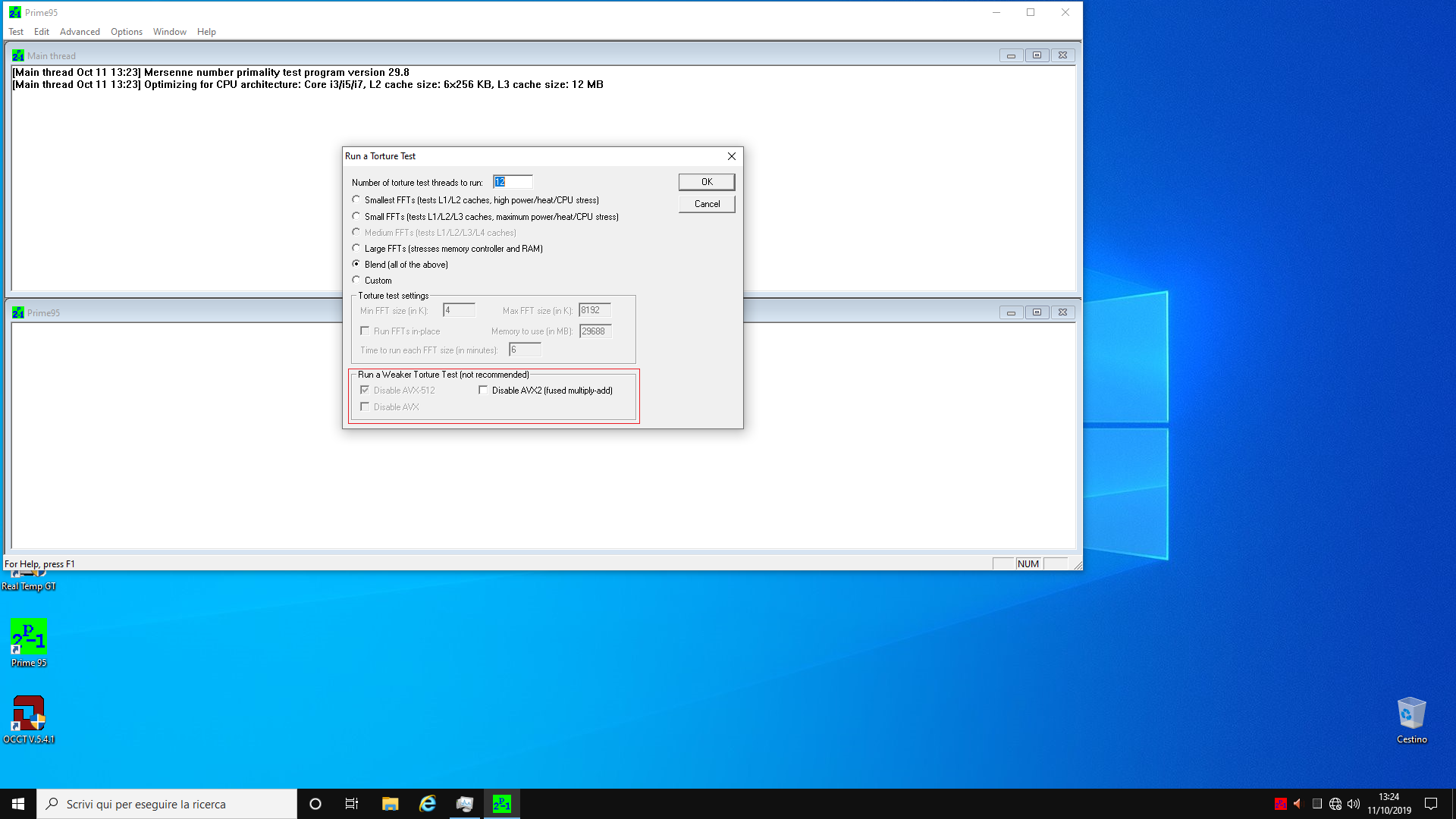Close the Run a Torture Test dialog
Screen dimensions: 1456x819
tap(732, 156)
